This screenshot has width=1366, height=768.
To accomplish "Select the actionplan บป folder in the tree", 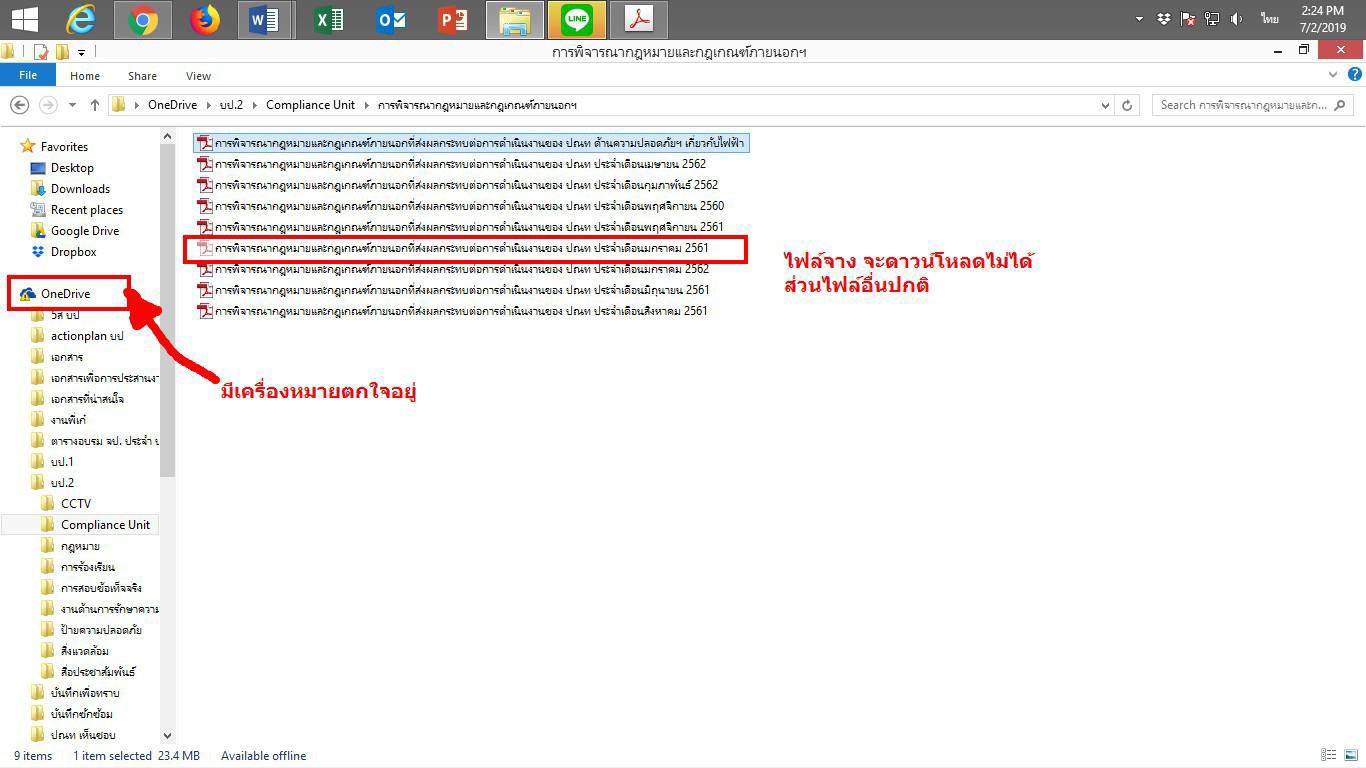I will click(86, 336).
